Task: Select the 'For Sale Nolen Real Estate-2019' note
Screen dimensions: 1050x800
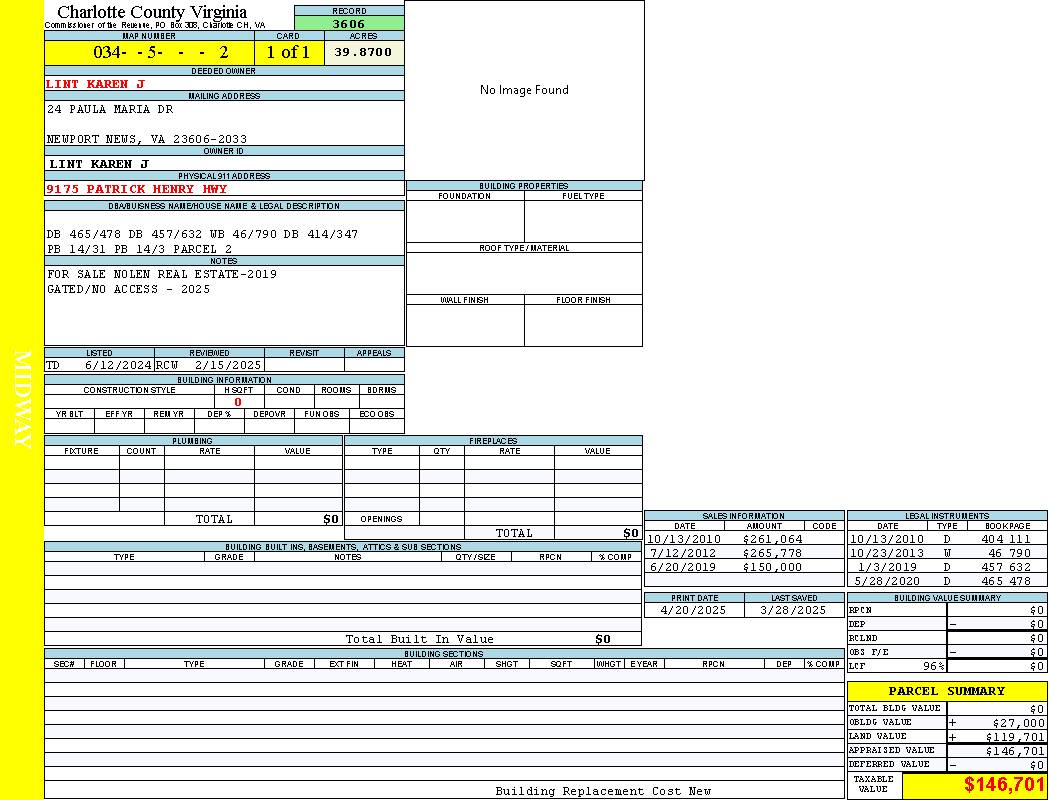Action: point(162,274)
